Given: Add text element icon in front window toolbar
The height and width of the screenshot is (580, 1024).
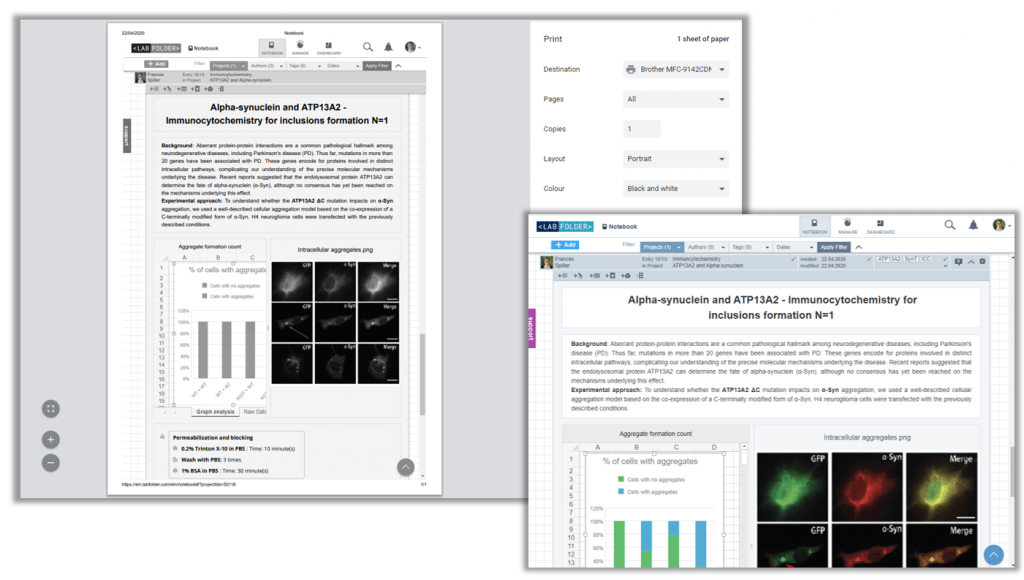Looking at the screenshot, I should [x=562, y=276].
